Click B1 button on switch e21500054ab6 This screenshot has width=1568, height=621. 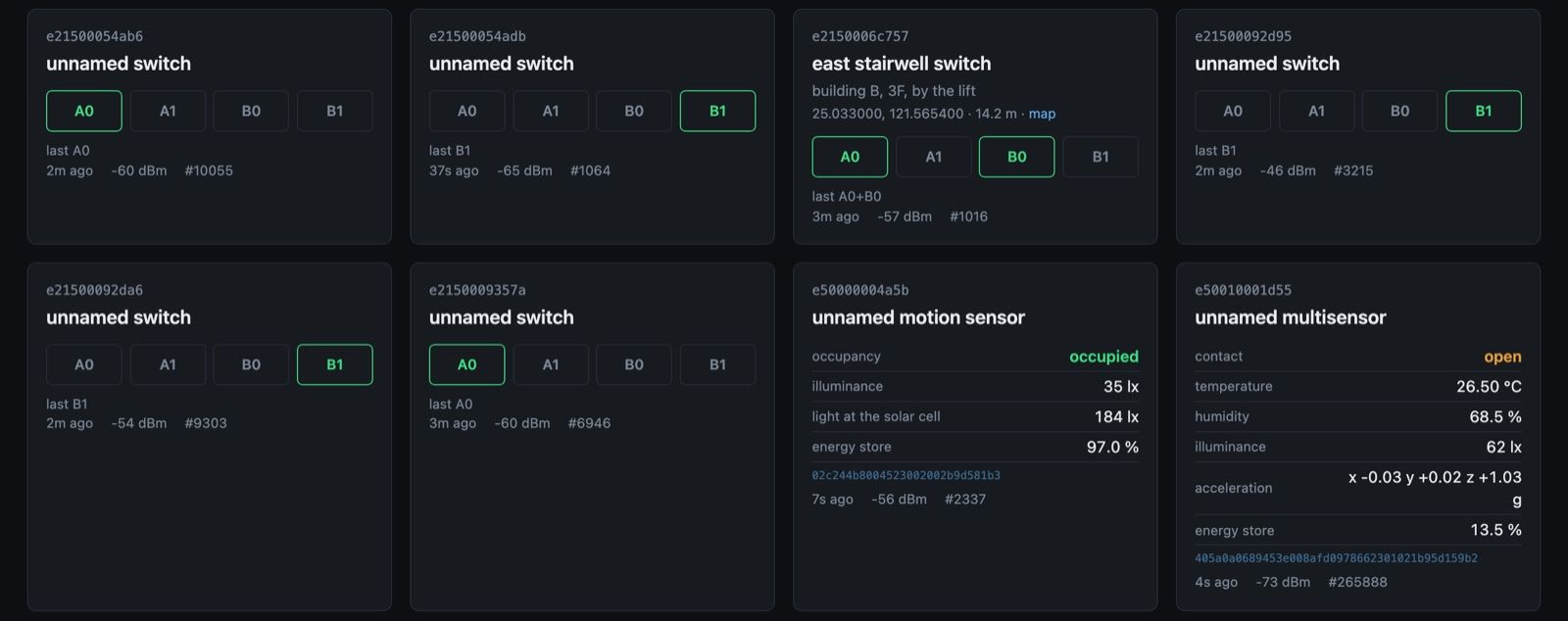[335, 111]
